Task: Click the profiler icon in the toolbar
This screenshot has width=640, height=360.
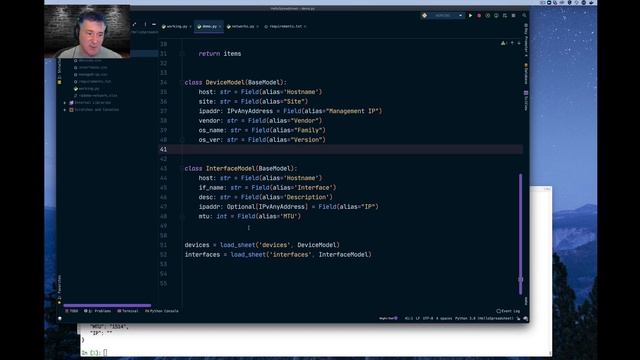Action: tap(496, 16)
